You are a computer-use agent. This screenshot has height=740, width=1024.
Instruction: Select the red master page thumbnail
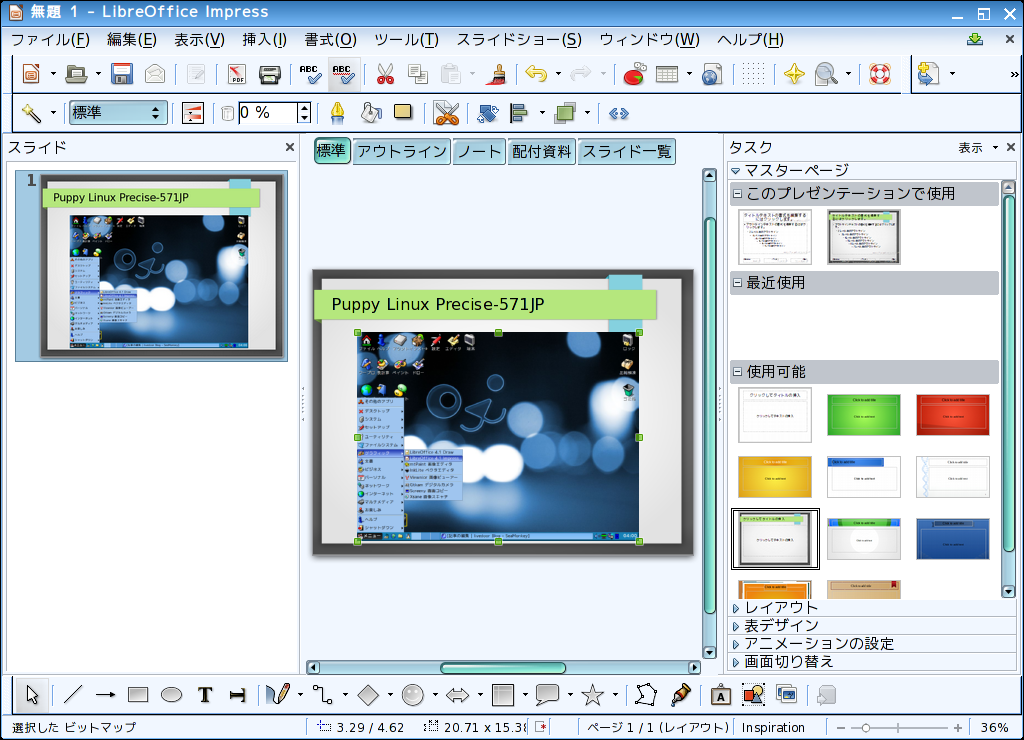[x=953, y=415]
